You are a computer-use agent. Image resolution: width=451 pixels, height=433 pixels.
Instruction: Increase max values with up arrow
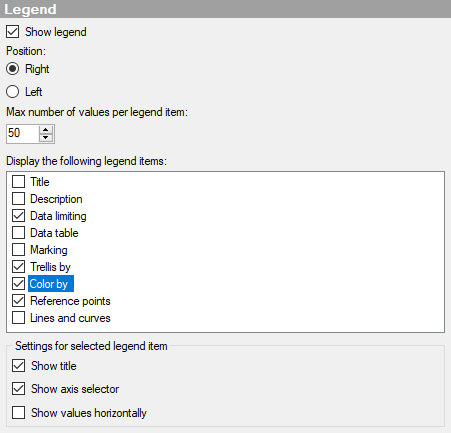coord(46,130)
